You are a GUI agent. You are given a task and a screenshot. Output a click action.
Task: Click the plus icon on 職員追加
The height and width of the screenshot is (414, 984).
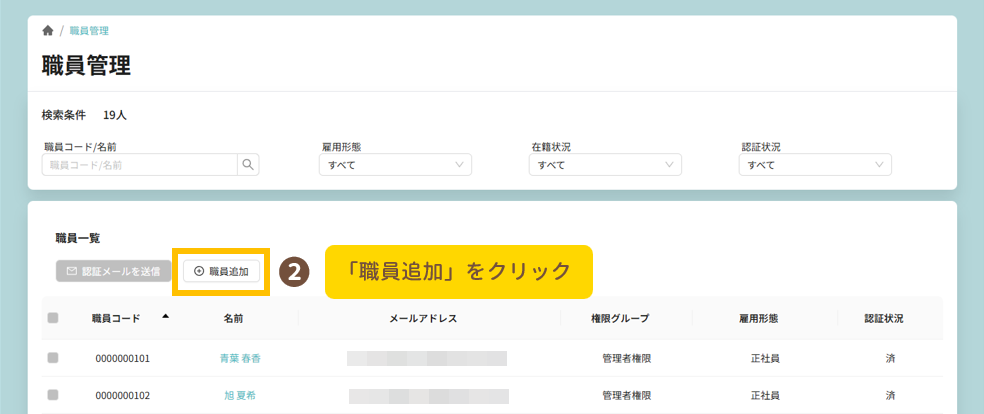pos(199,271)
